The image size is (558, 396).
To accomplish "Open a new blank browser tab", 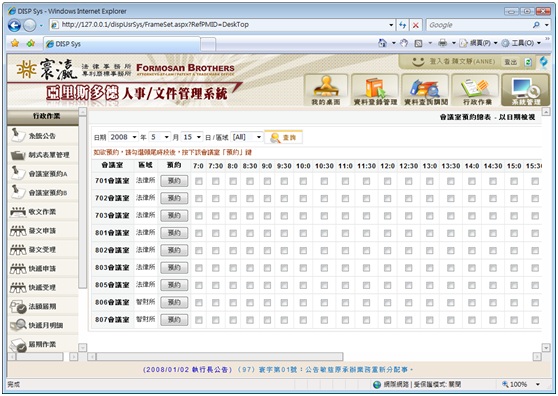I will (208, 44).
